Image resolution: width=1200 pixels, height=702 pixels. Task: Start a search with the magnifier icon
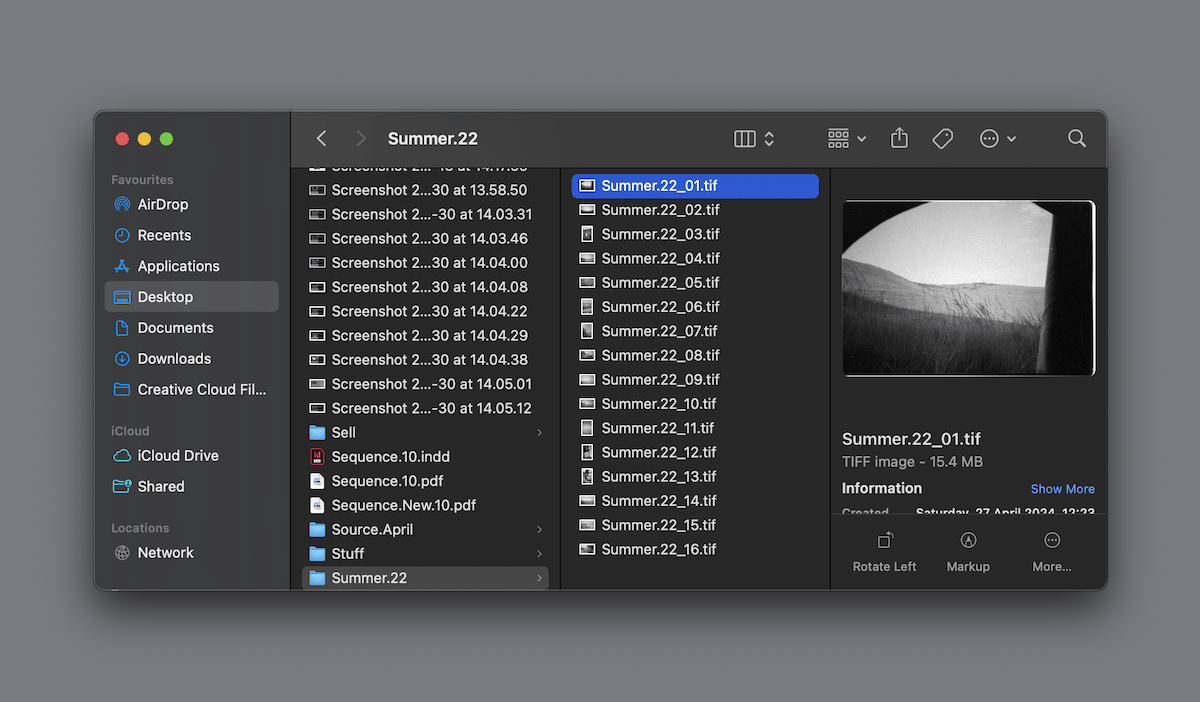click(1076, 138)
